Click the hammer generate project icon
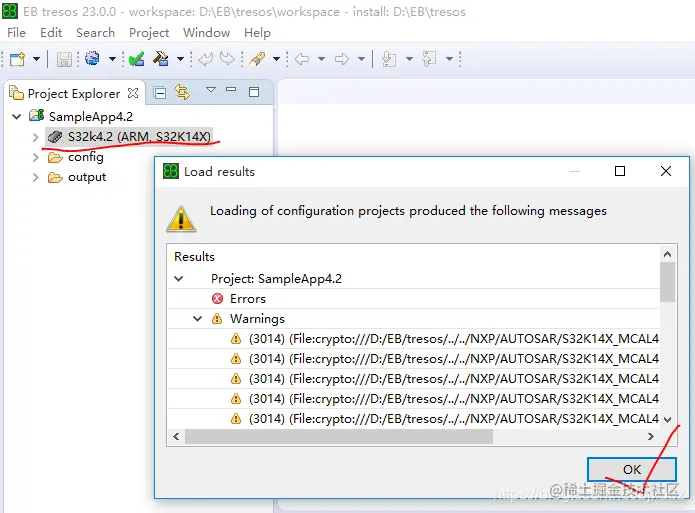The image size is (695, 513). click(x=160, y=59)
